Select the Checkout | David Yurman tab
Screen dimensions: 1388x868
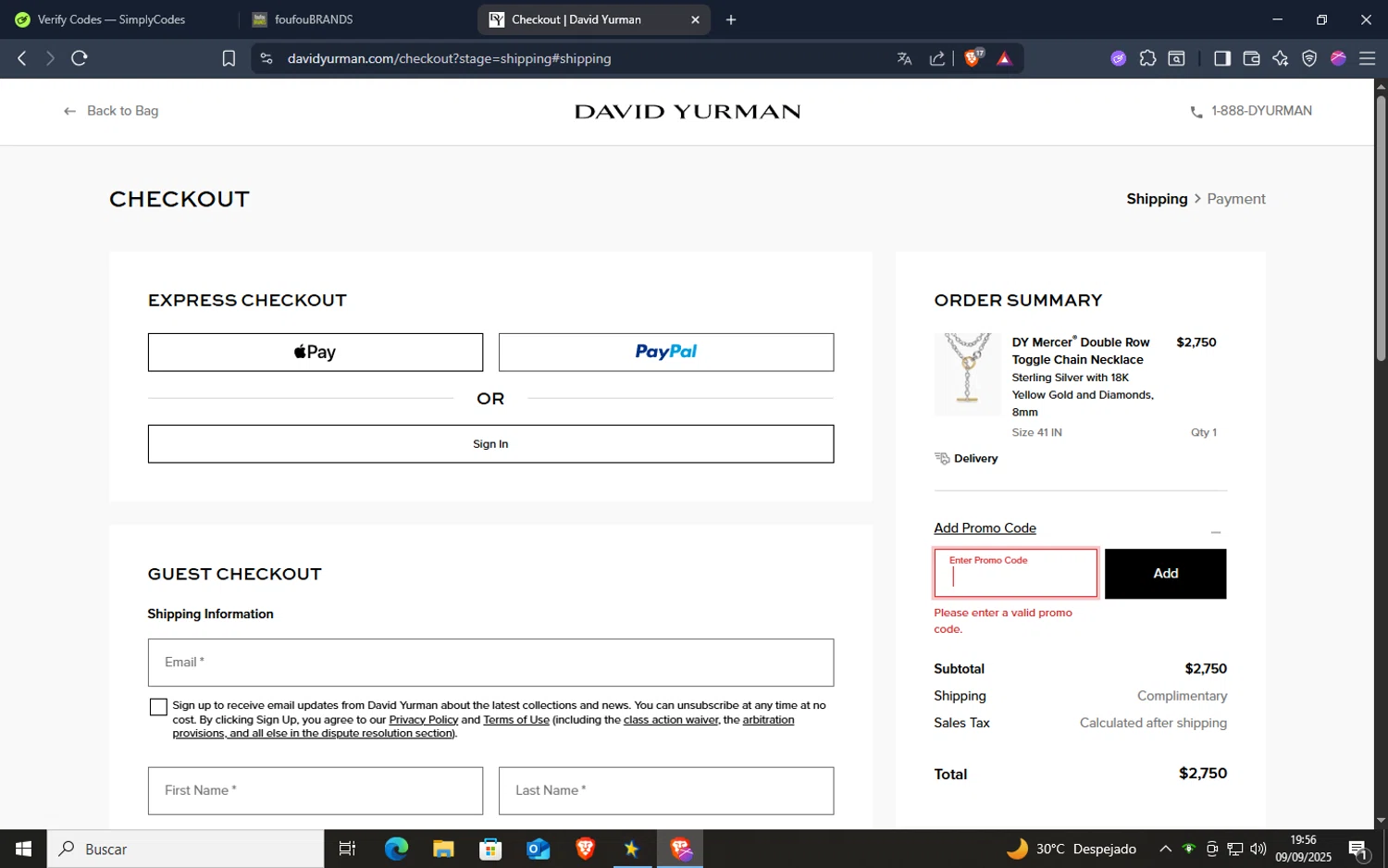pos(576,19)
